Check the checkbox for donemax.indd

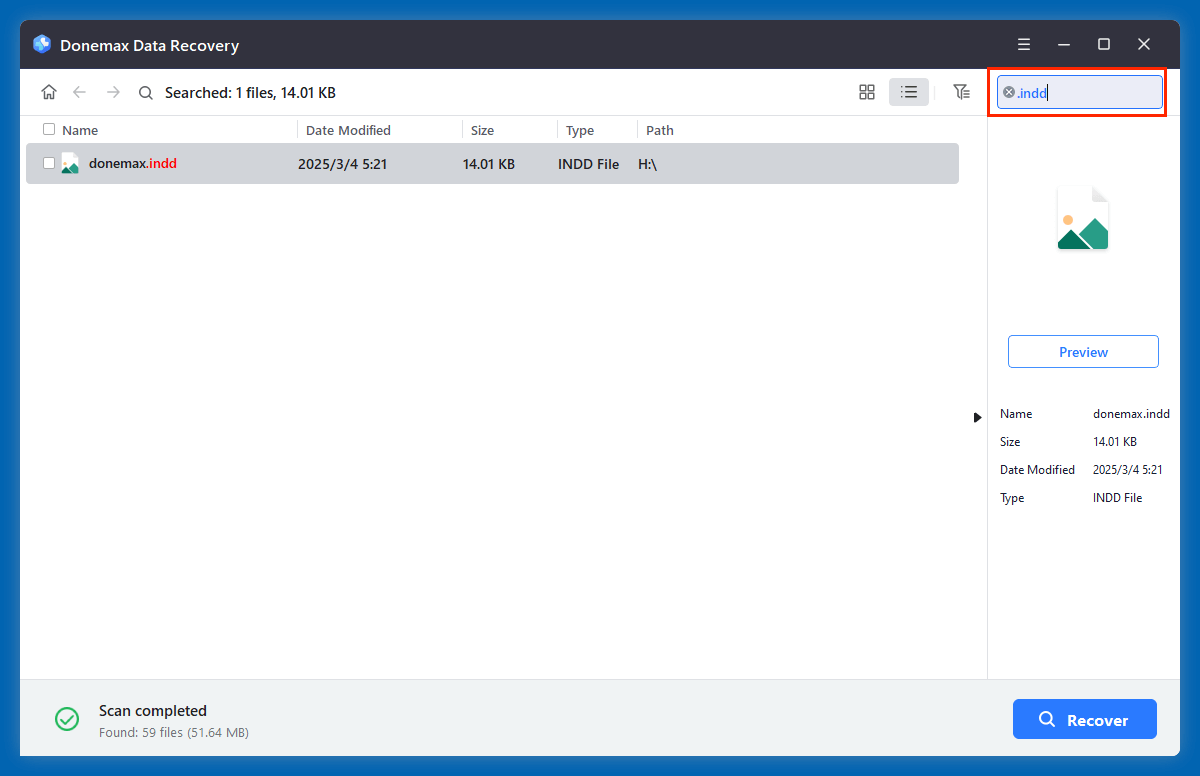48,163
